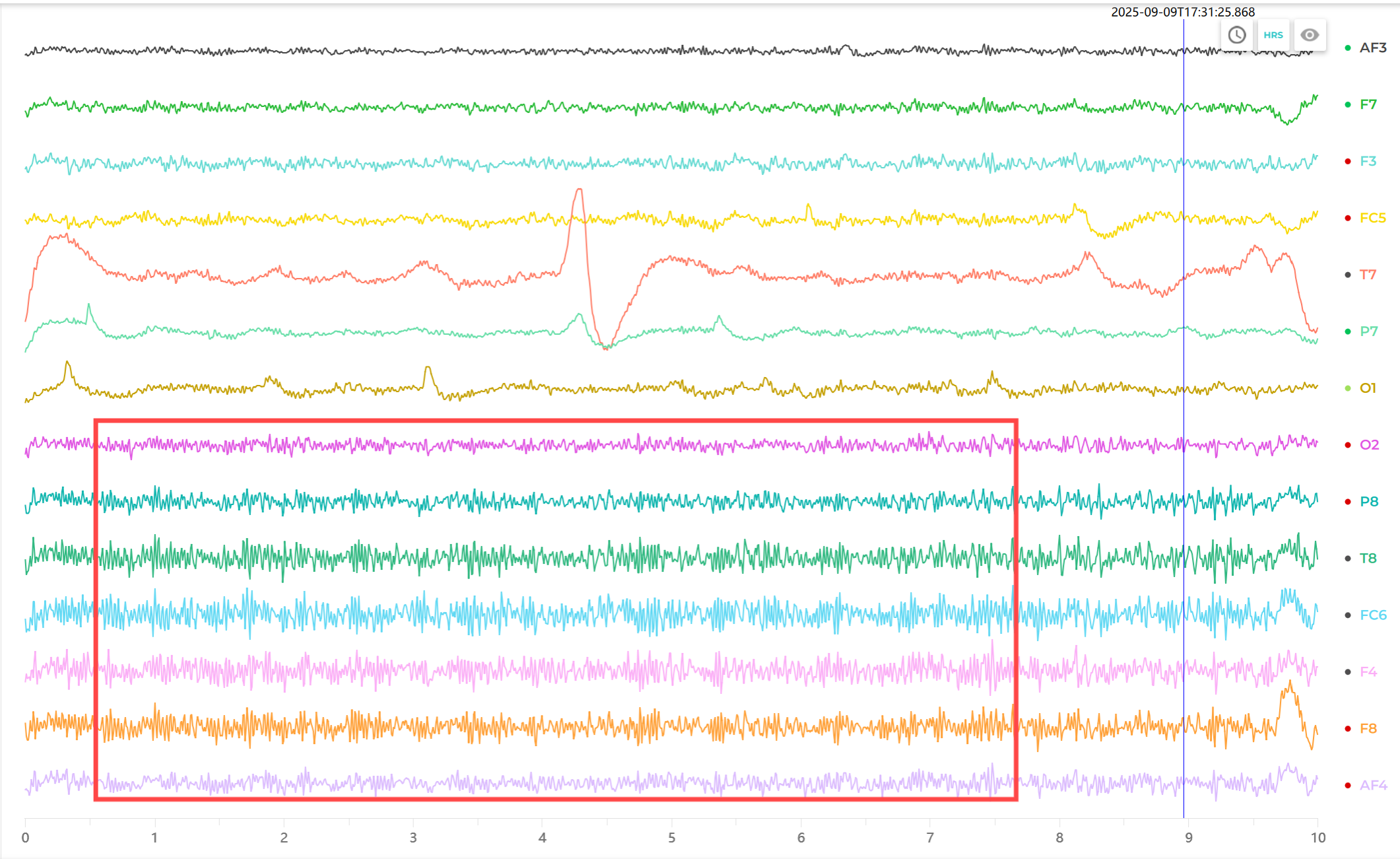1400x859 pixels.
Task: Click the F7 green status dot
Action: [x=1348, y=105]
